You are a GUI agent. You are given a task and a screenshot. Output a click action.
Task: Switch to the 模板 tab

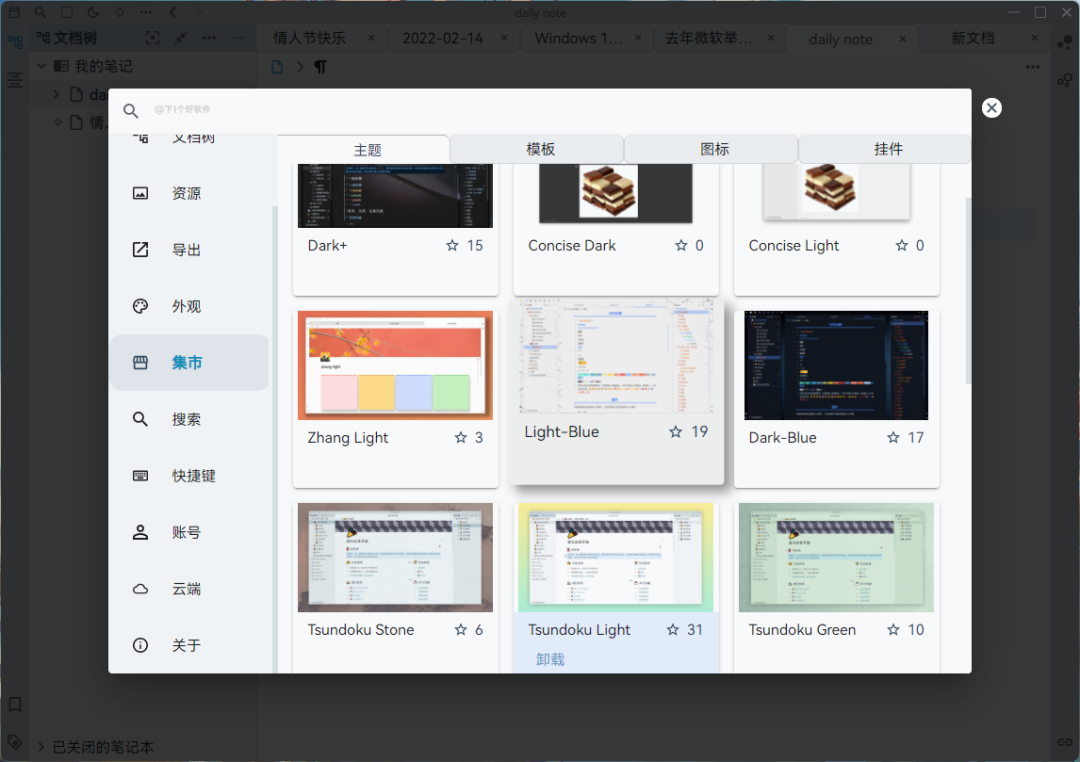[540, 149]
